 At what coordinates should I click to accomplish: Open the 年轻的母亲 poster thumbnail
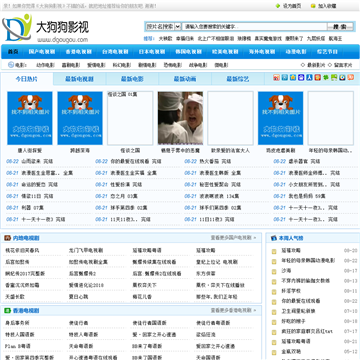click(331, 118)
